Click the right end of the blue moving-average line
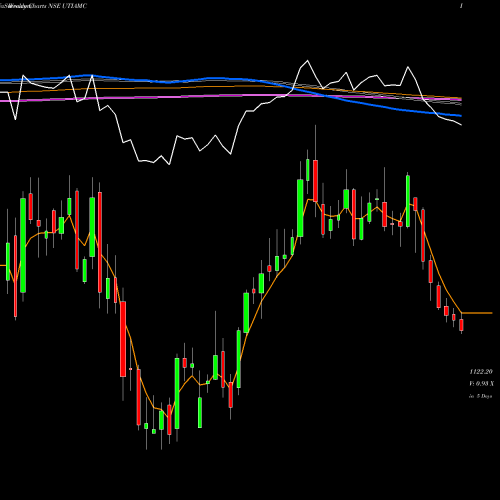 coord(460,116)
